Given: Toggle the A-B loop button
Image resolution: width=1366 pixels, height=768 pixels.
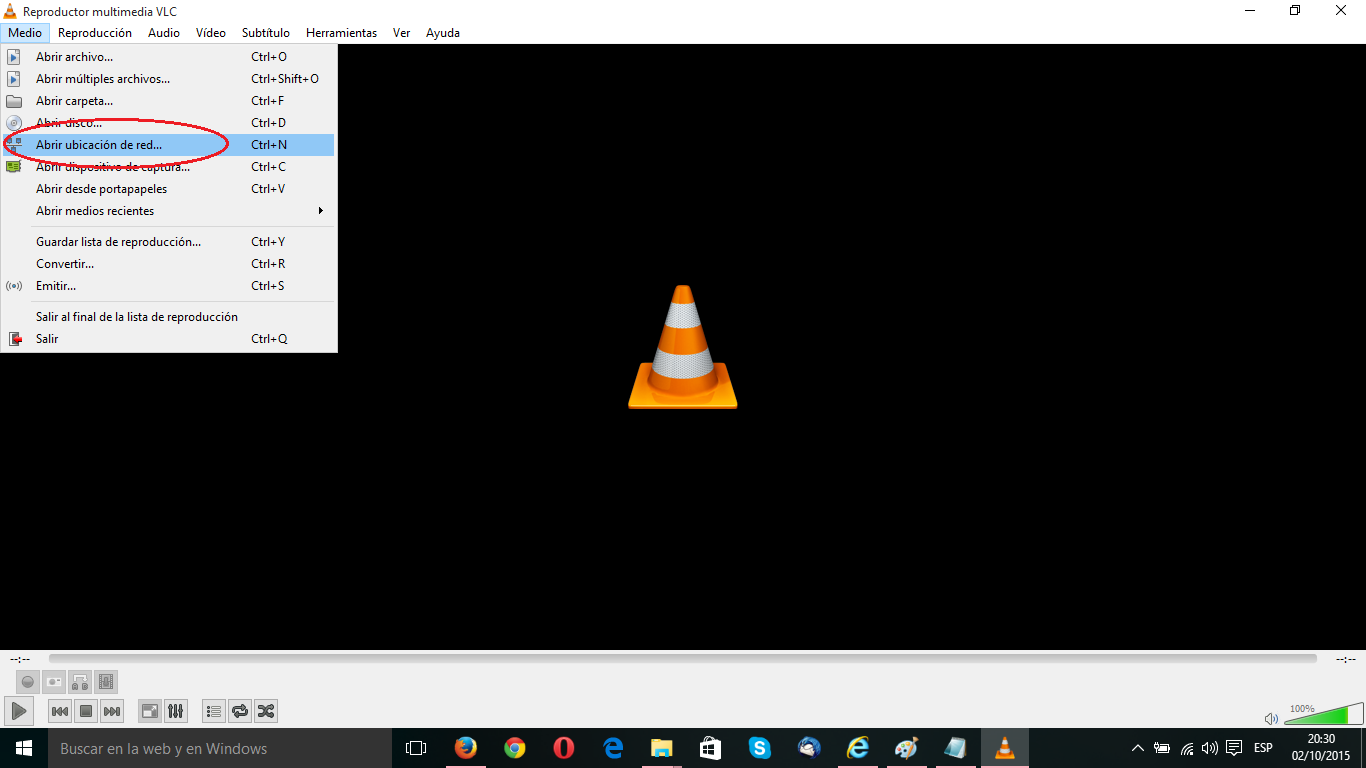Looking at the screenshot, I should click(x=80, y=682).
